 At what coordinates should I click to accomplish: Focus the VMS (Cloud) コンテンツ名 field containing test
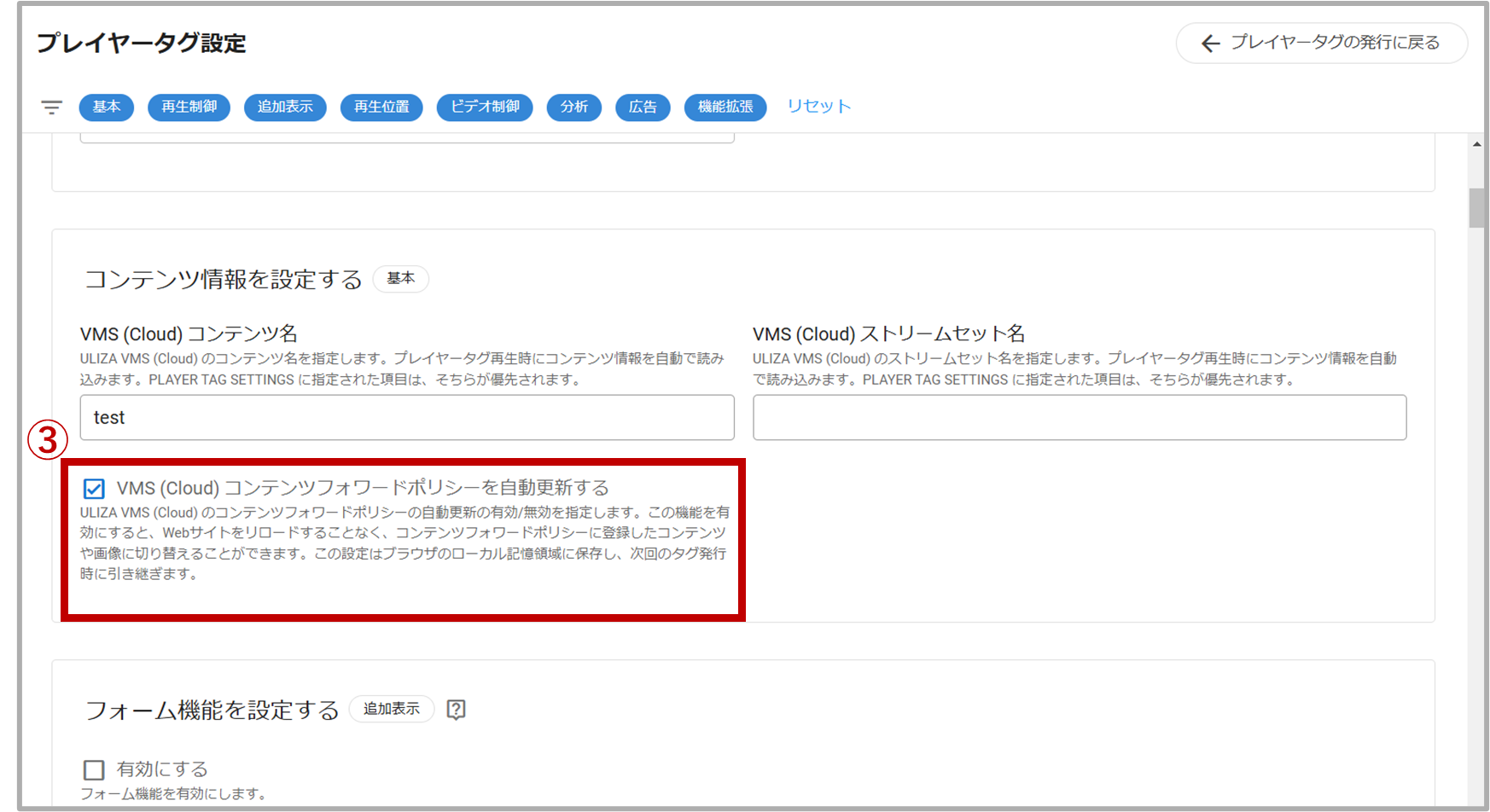[x=407, y=417]
